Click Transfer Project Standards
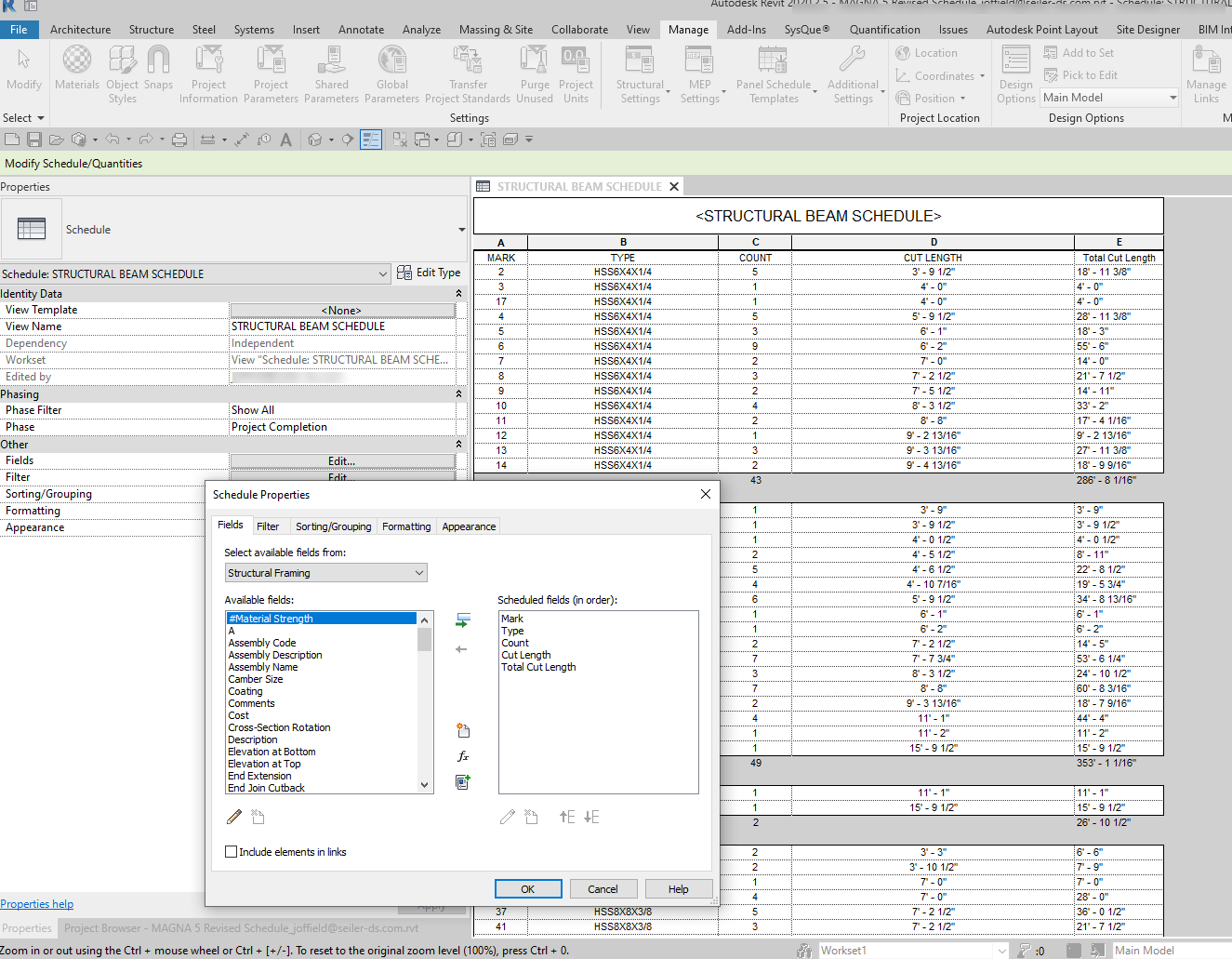 point(468,74)
